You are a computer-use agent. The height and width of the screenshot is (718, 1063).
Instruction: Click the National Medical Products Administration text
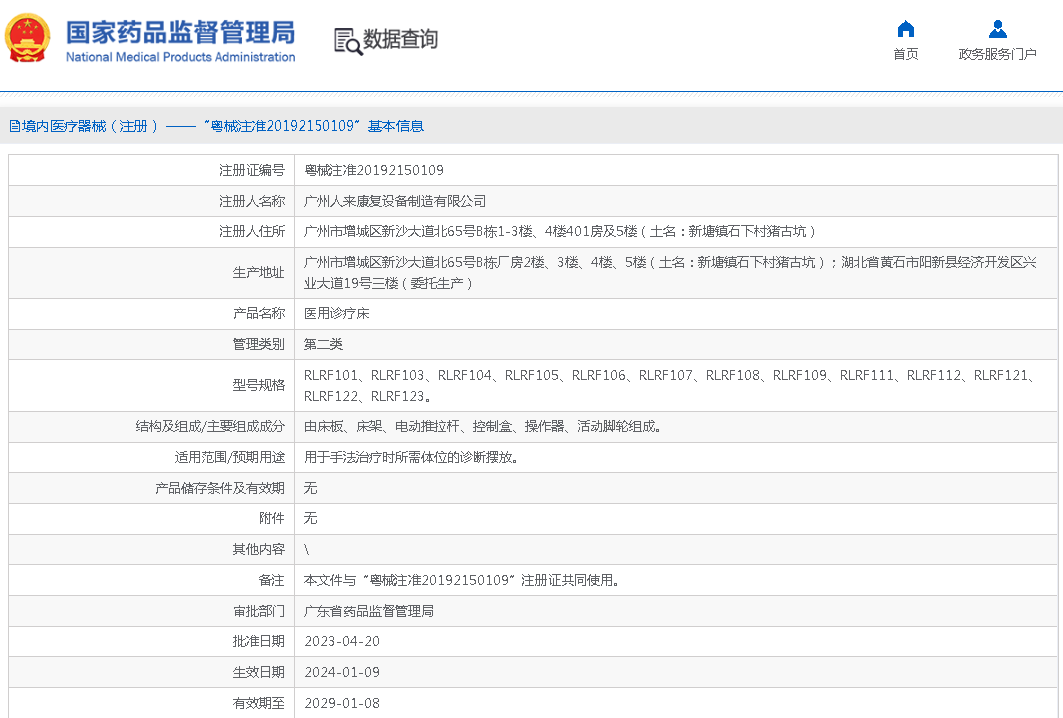[180, 57]
